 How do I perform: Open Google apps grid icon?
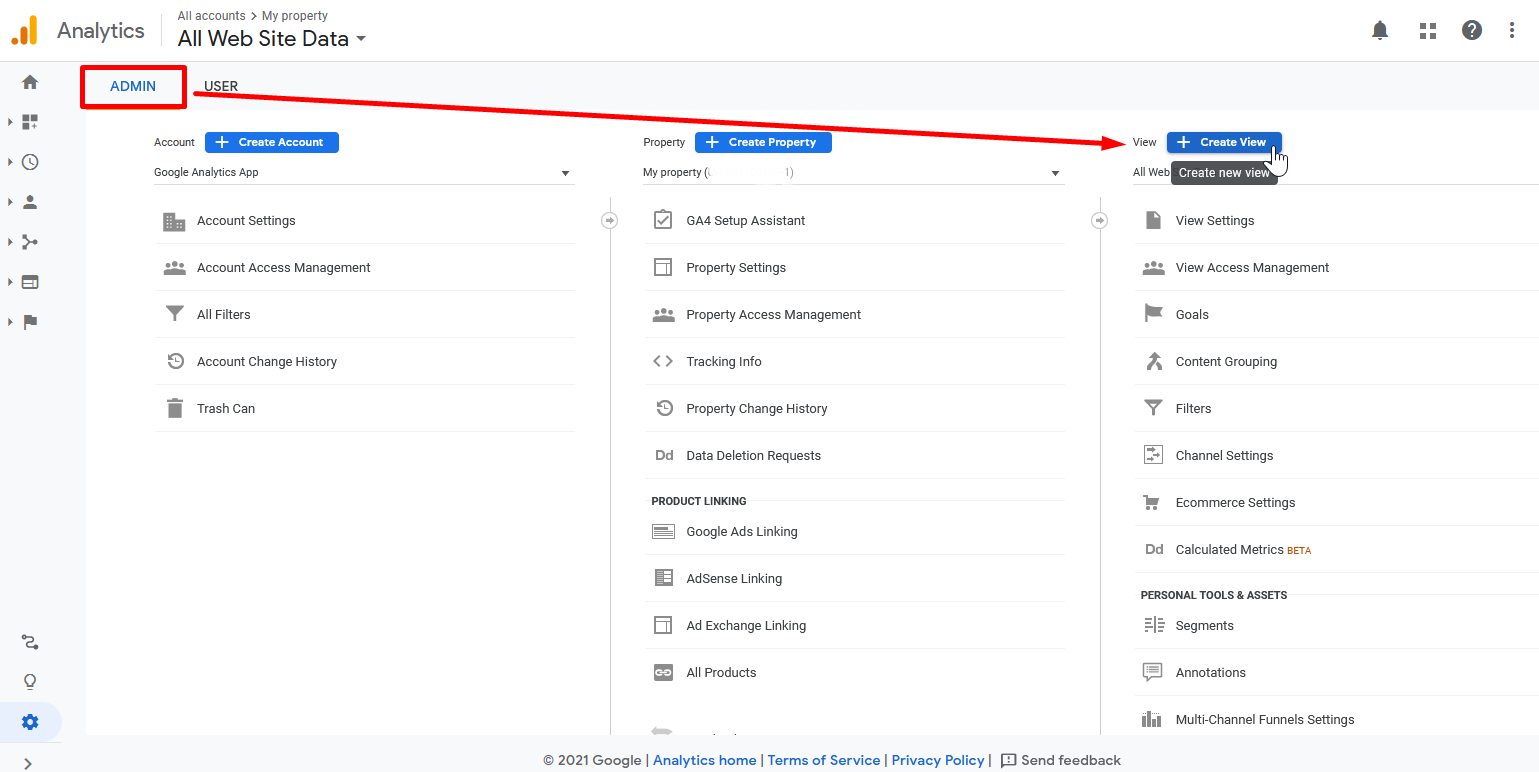click(1428, 30)
